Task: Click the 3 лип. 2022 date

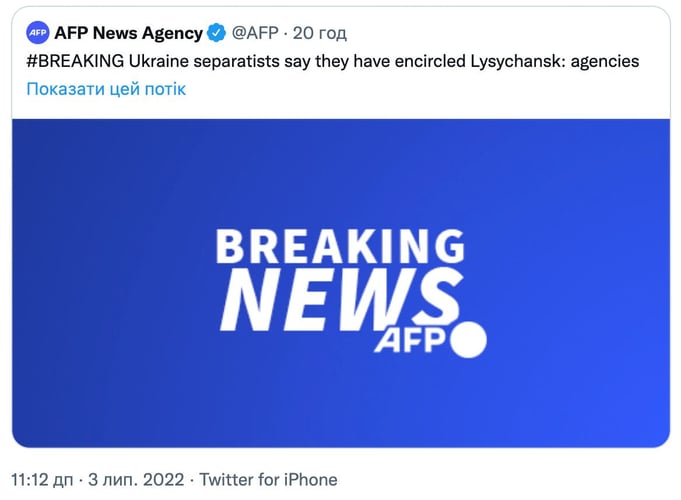Action: point(136,480)
